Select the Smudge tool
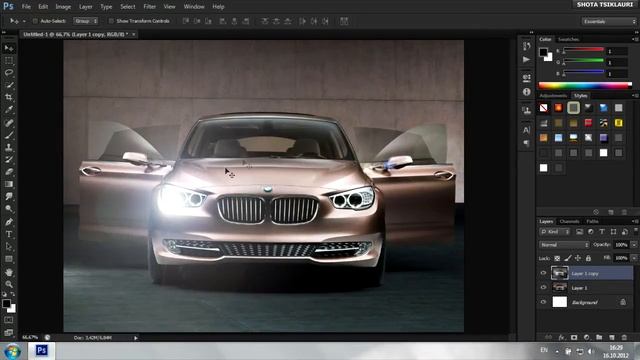The height and width of the screenshot is (360, 640). point(9,196)
